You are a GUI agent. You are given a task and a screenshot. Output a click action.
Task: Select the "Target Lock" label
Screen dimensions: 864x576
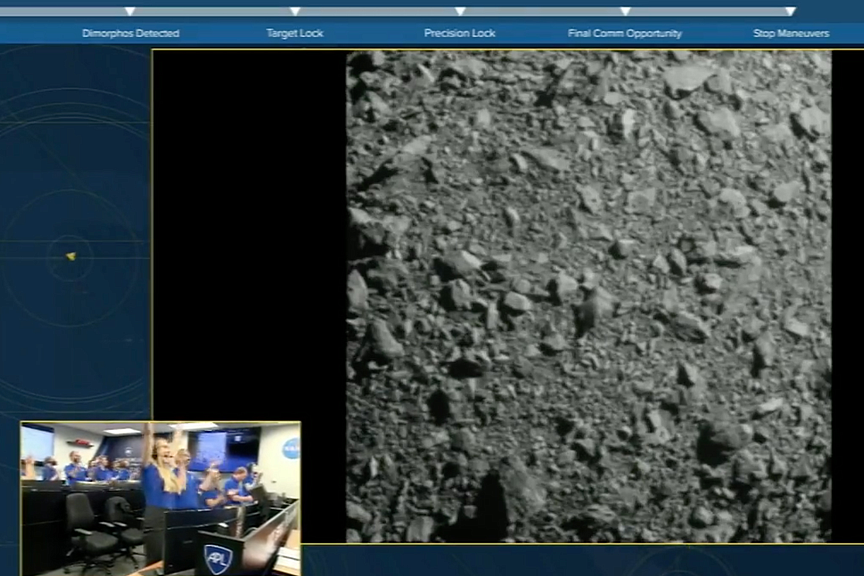[x=295, y=33]
